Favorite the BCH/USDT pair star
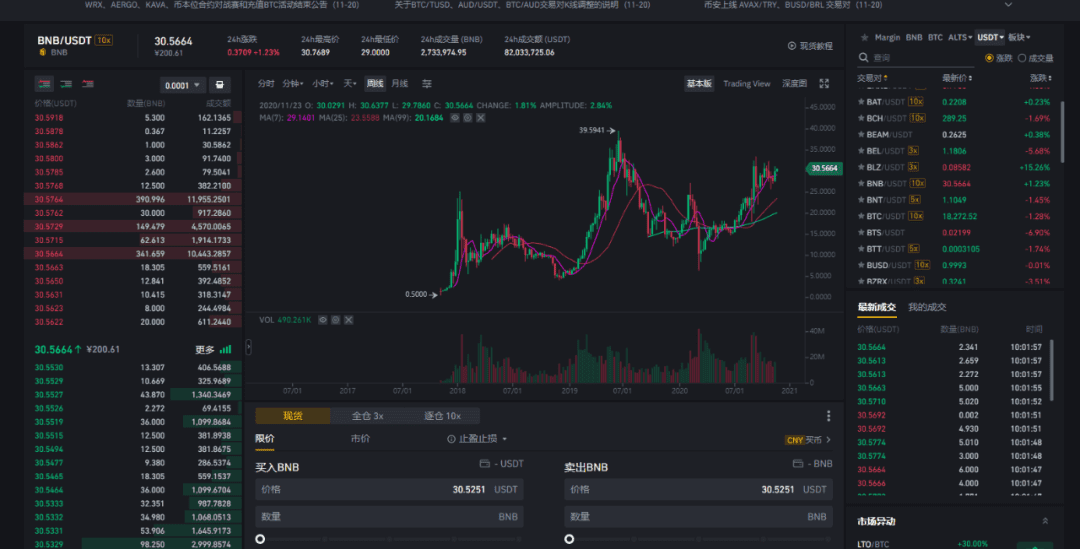 click(861, 118)
